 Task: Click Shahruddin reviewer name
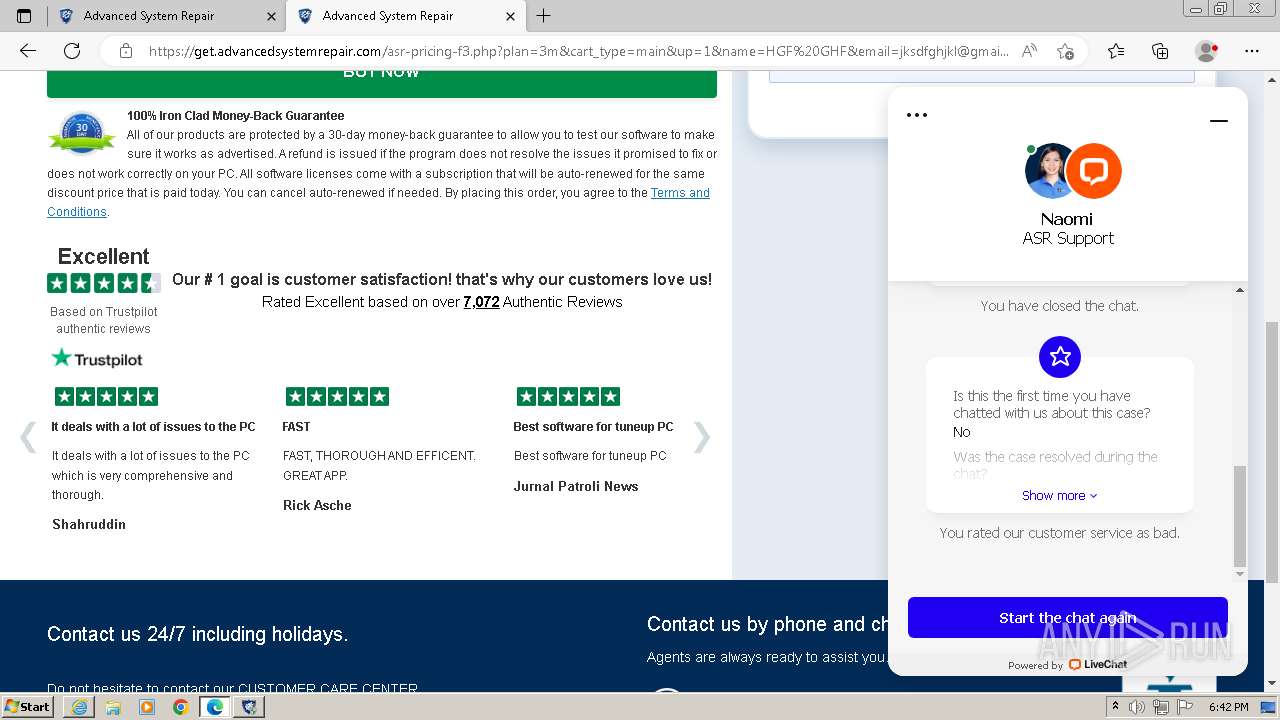[89, 524]
